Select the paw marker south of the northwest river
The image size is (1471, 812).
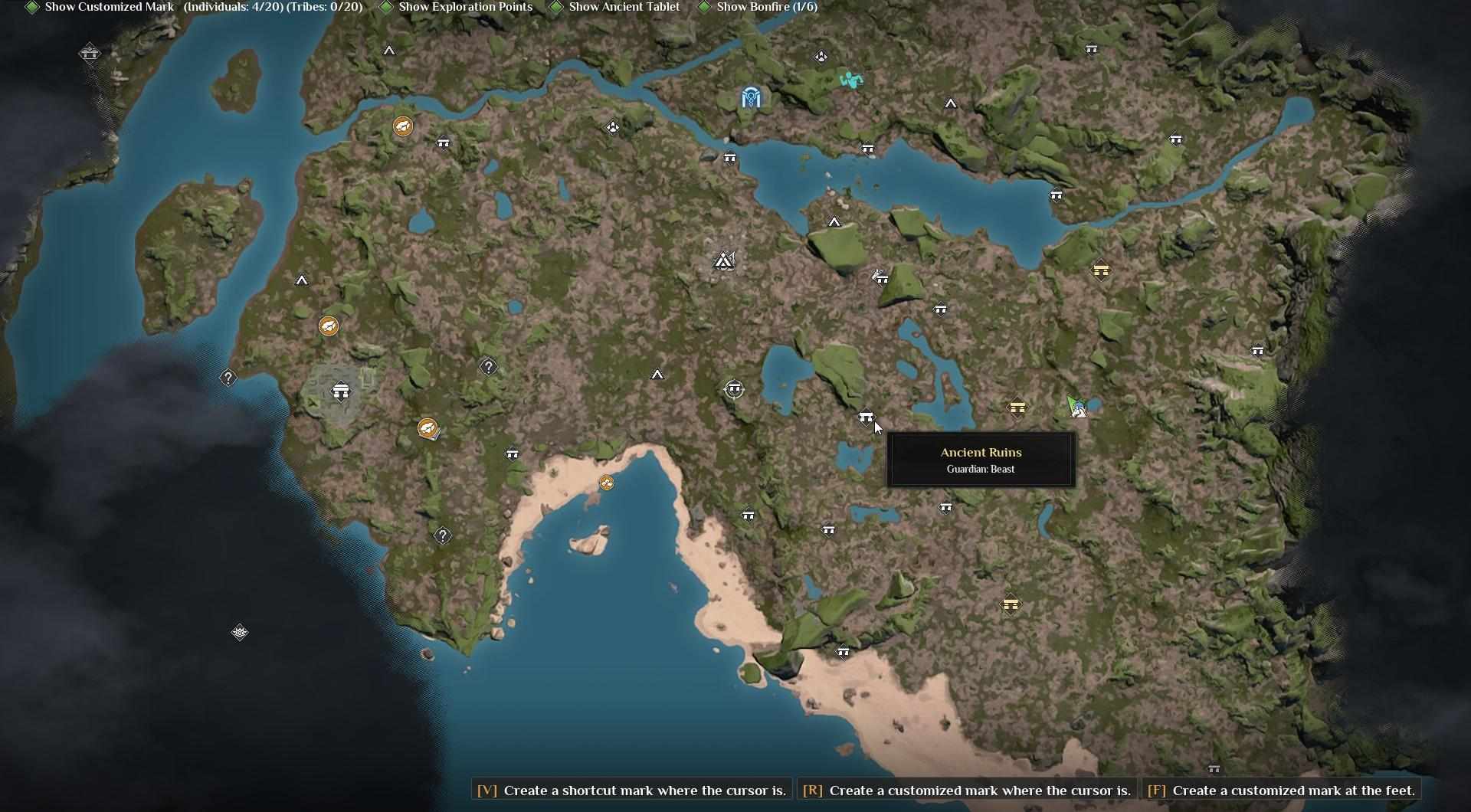[x=613, y=127]
